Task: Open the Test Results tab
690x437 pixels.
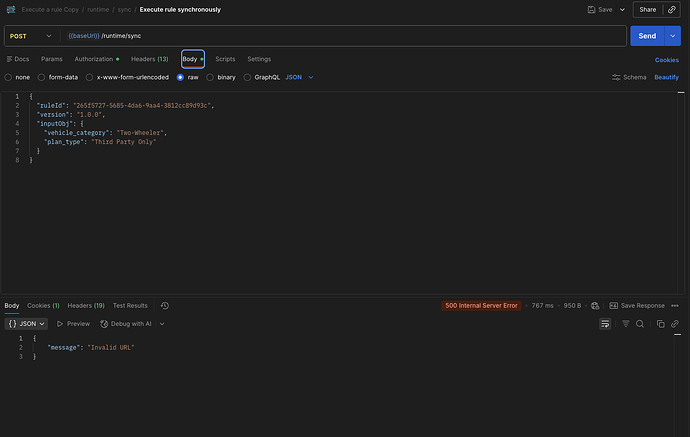Action: click(130, 305)
